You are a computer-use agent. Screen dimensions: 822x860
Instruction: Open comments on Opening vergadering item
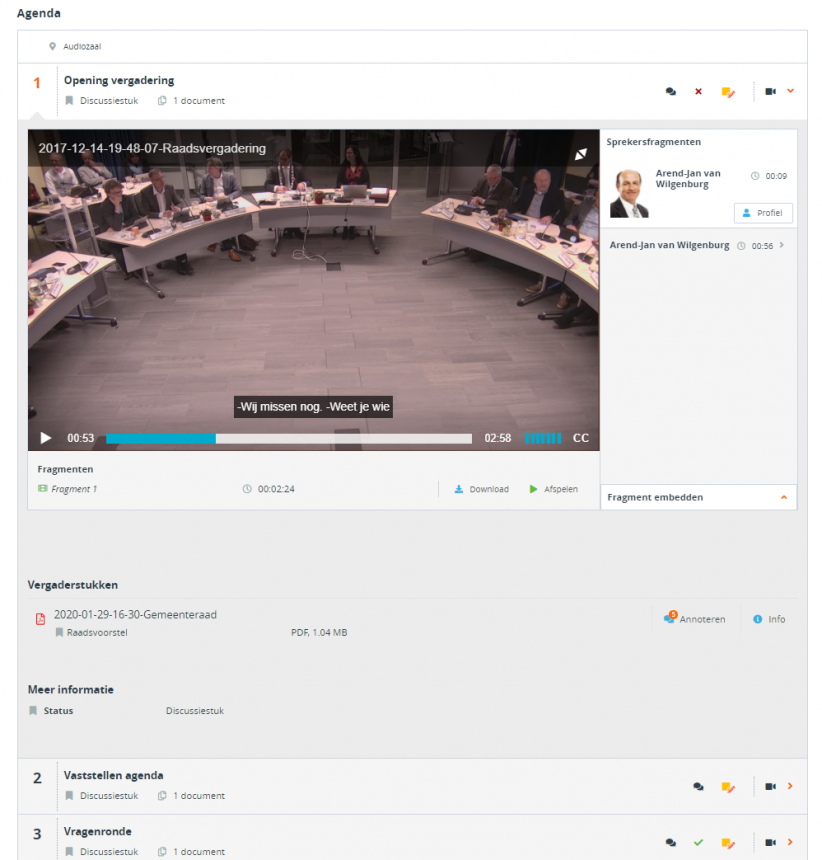click(x=671, y=92)
